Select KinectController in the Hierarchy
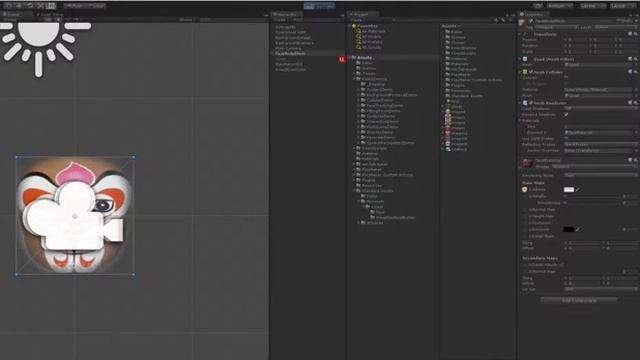Screen dimensions: 640x360 [x=291, y=69]
